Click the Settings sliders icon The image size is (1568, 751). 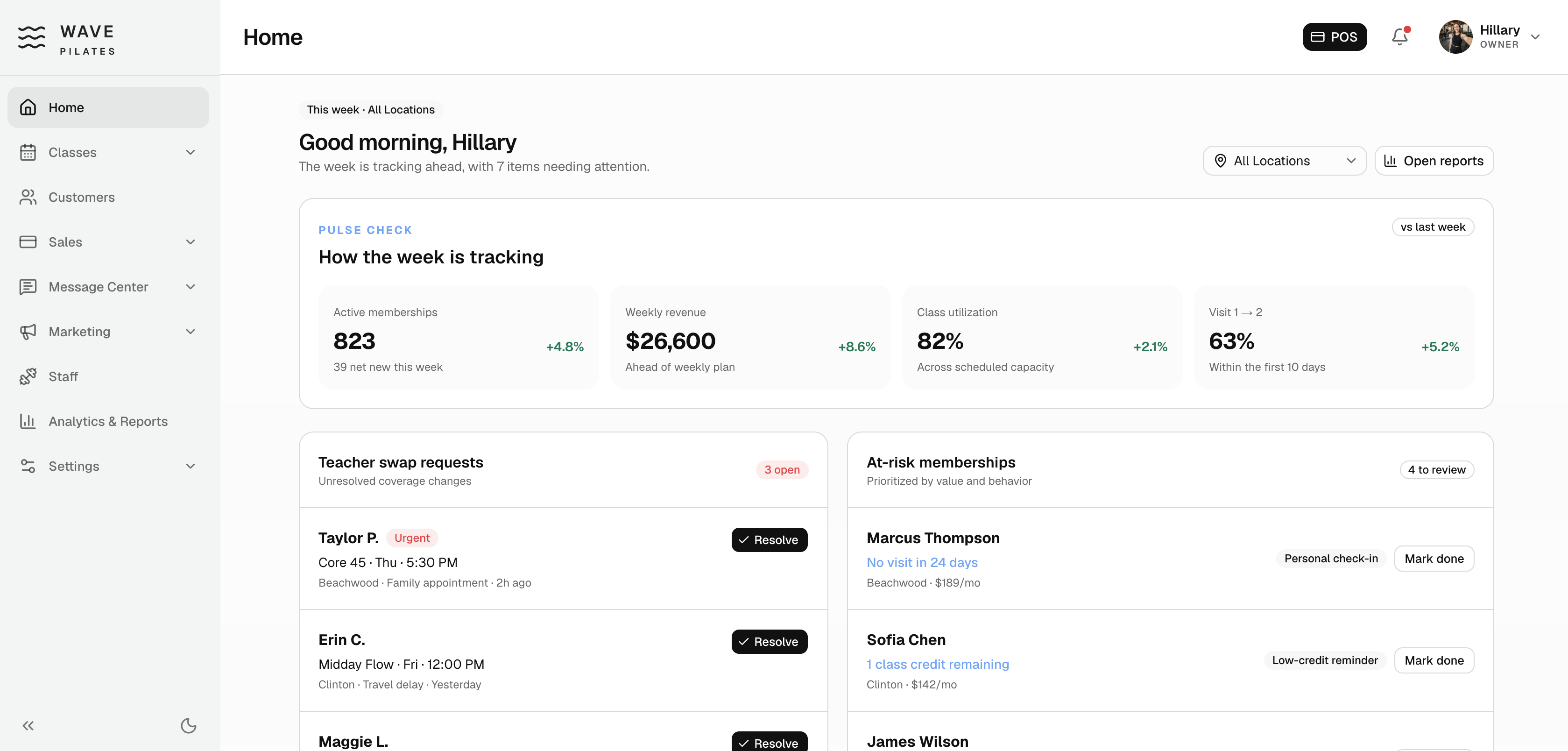pyautogui.click(x=28, y=466)
